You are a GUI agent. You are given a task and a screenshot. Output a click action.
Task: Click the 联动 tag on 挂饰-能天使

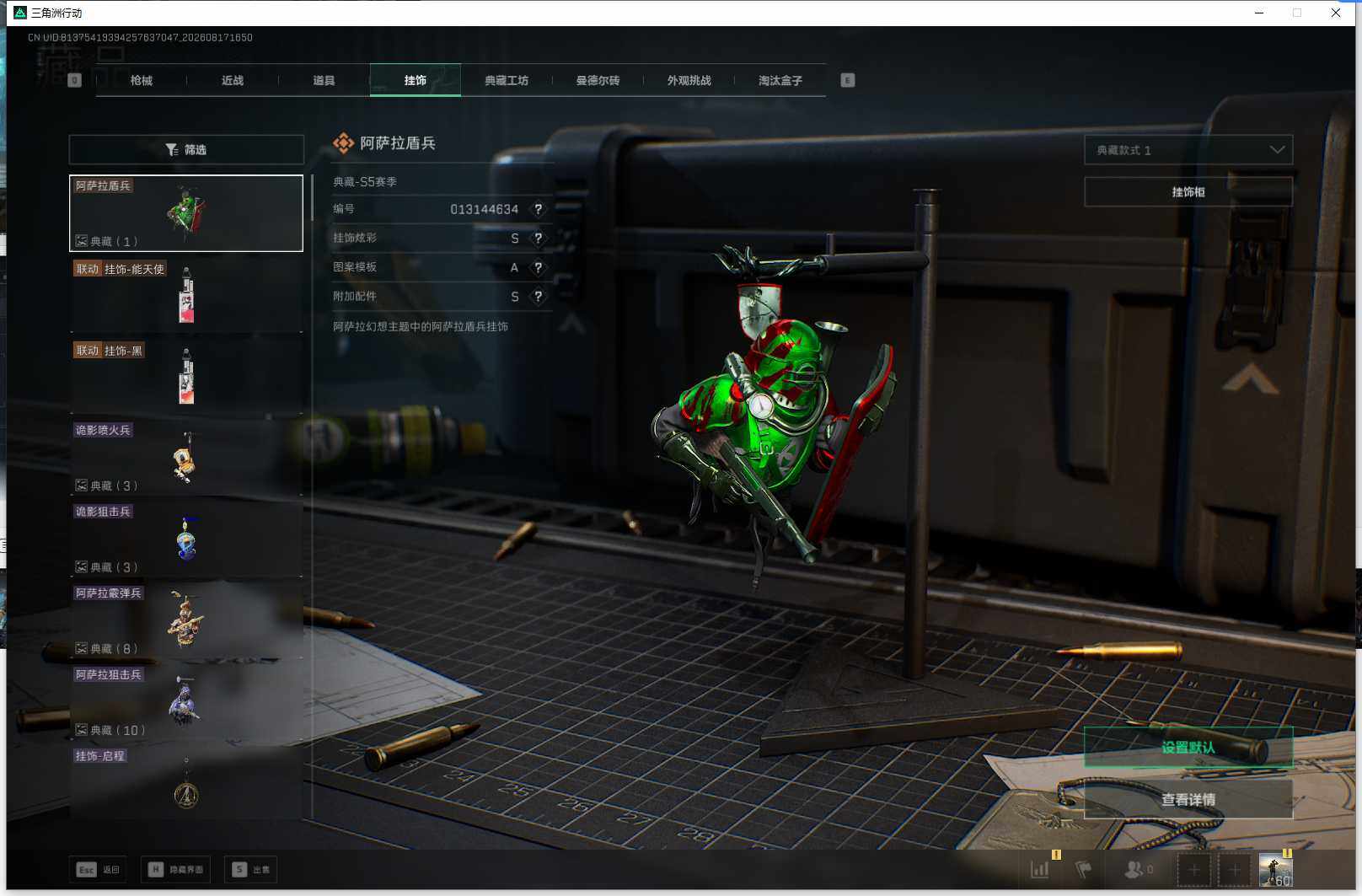click(x=88, y=269)
